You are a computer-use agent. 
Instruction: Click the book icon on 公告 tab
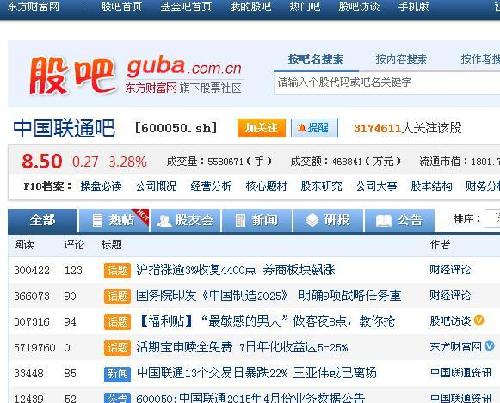tap(384, 220)
